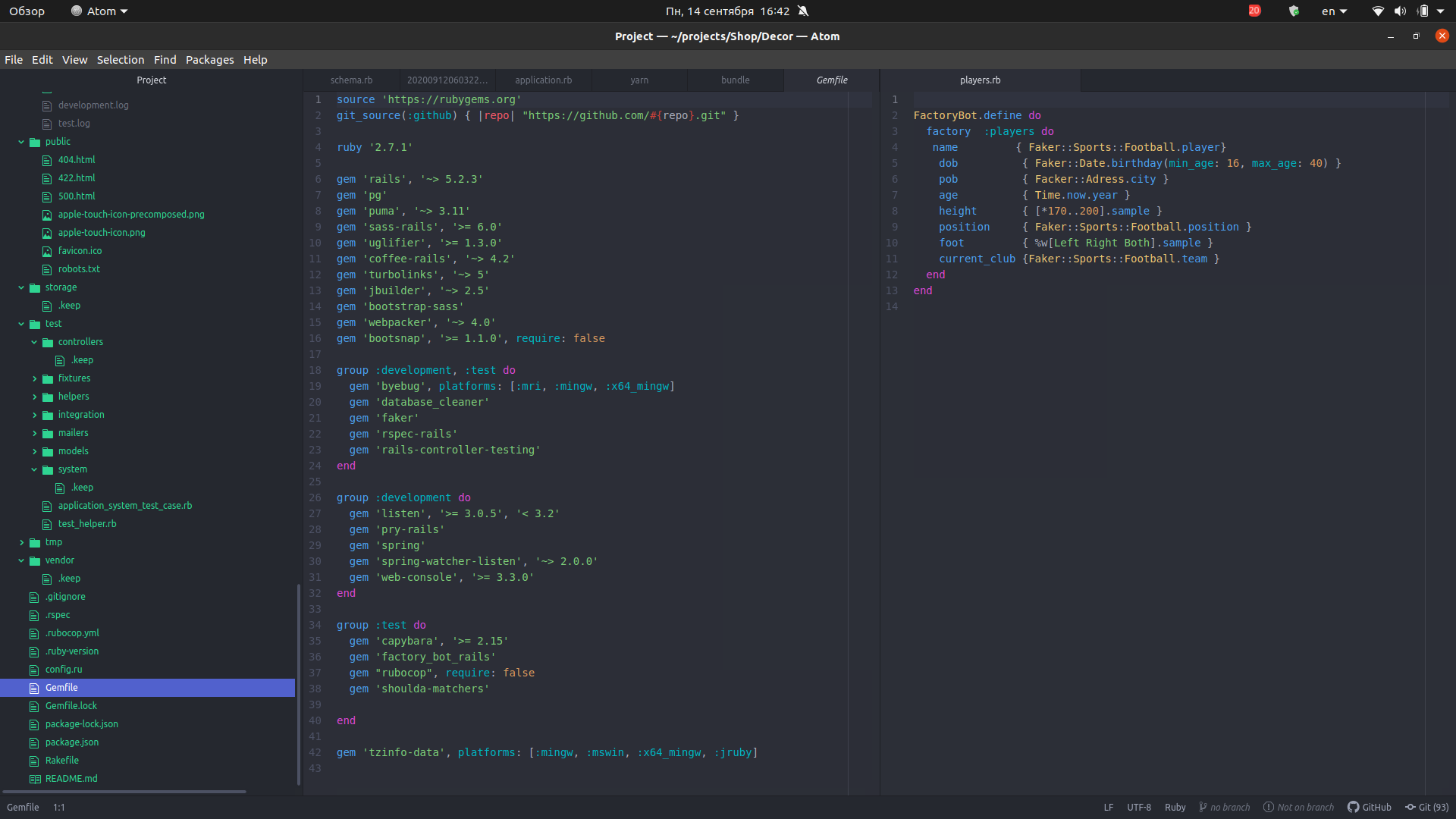Click the 404.html file icon
The width and height of the screenshot is (1456, 819).
[x=47, y=160]
